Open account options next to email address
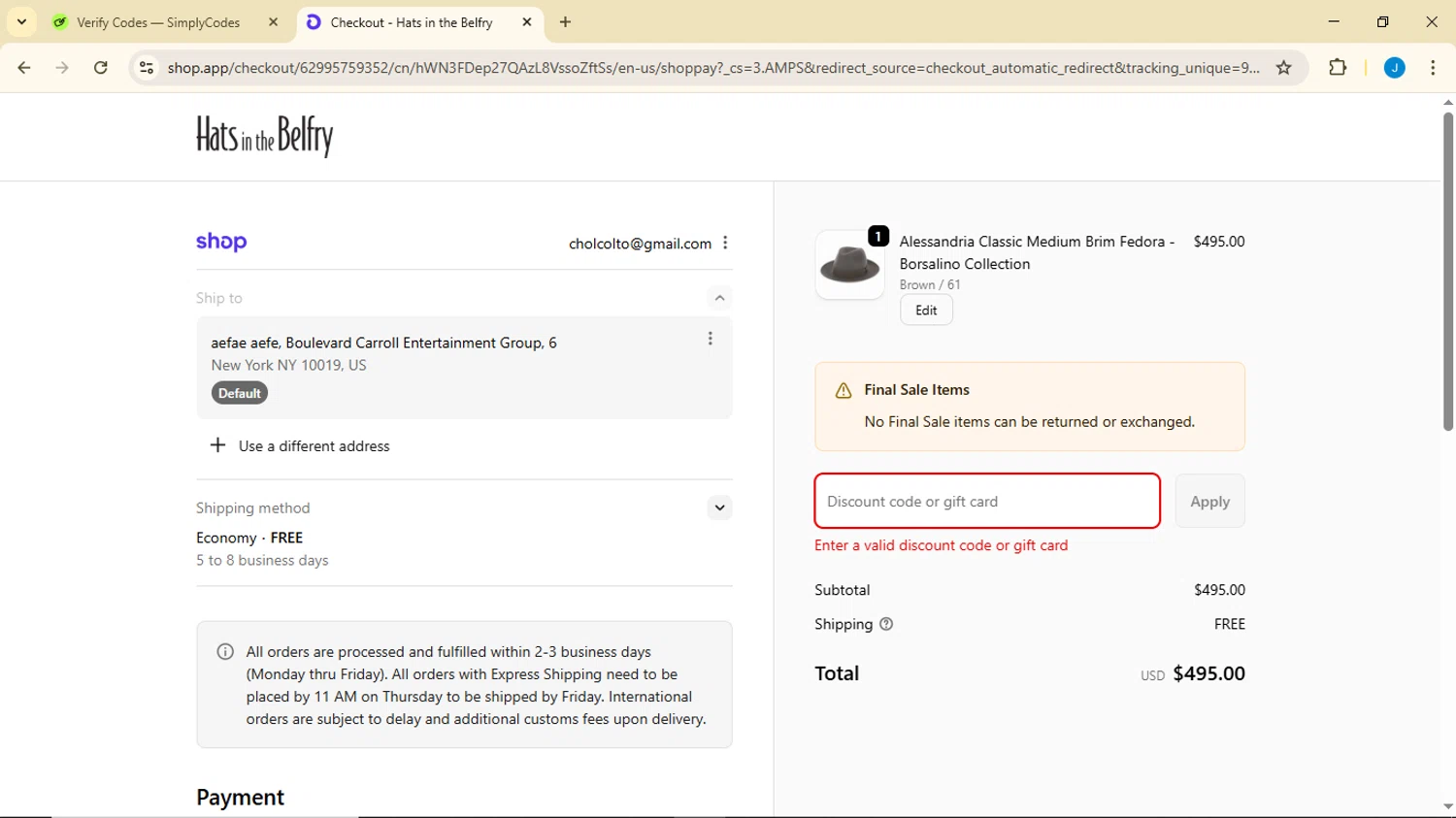Viewport: 1456px width, 818px height. coord(725,244)
